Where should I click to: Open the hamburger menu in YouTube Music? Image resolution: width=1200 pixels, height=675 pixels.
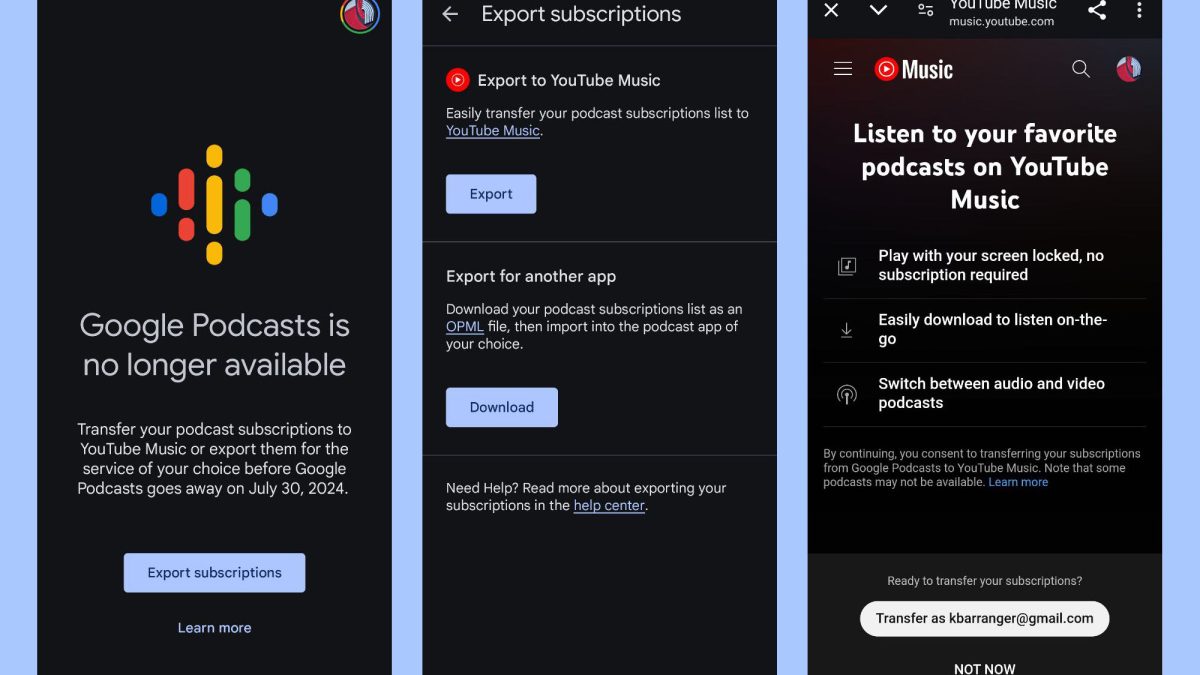843,69
